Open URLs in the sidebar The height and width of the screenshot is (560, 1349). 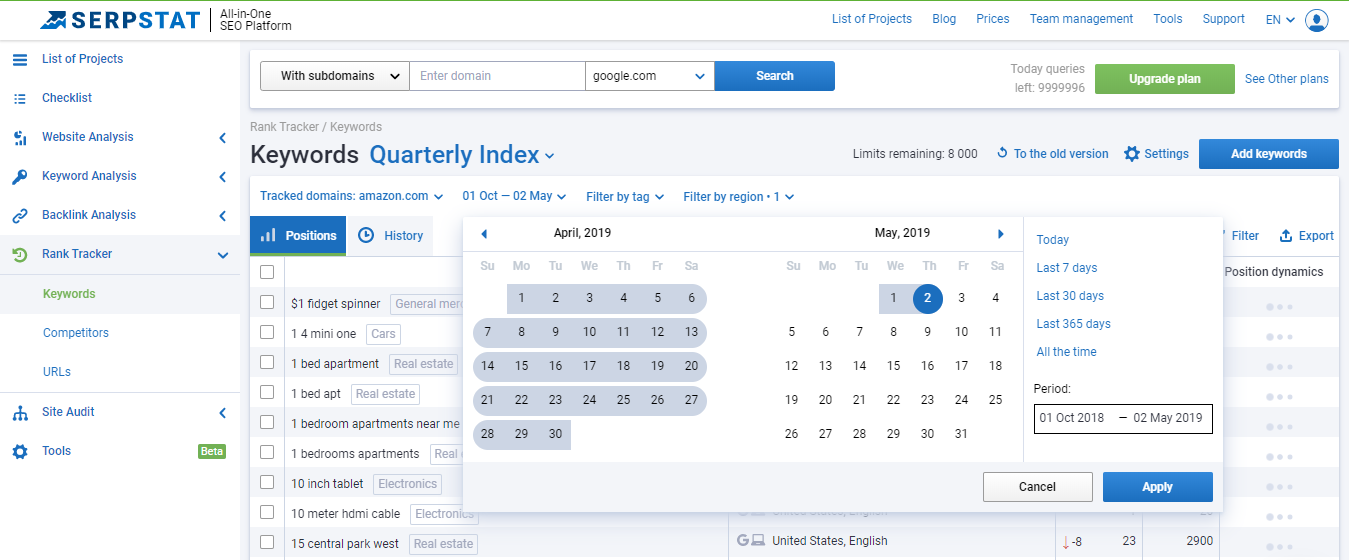pos(57,372)
